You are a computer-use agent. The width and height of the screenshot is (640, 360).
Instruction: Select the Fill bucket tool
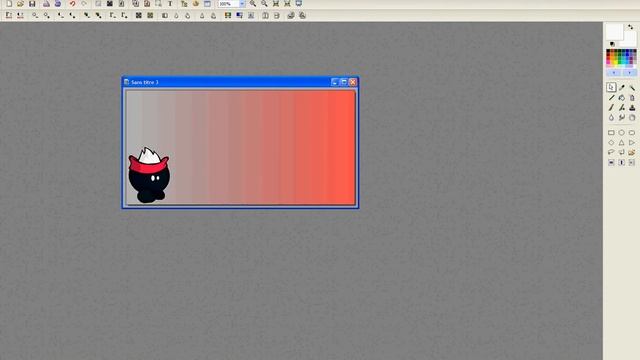tap(622, 98)
